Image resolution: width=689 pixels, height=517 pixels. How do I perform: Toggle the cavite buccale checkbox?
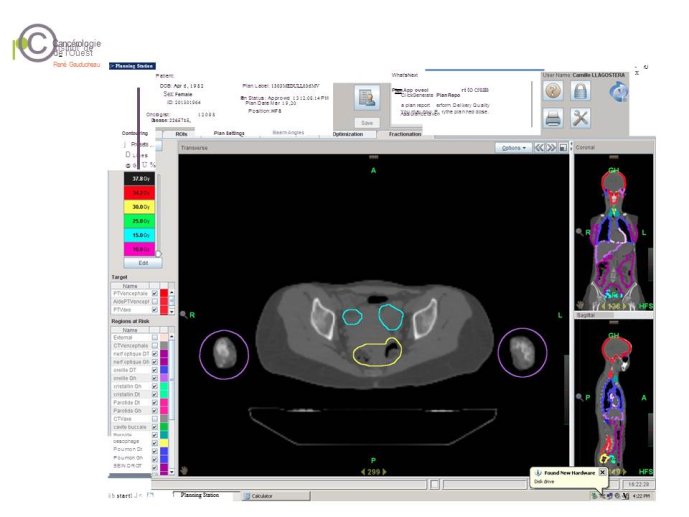[155, 427]
